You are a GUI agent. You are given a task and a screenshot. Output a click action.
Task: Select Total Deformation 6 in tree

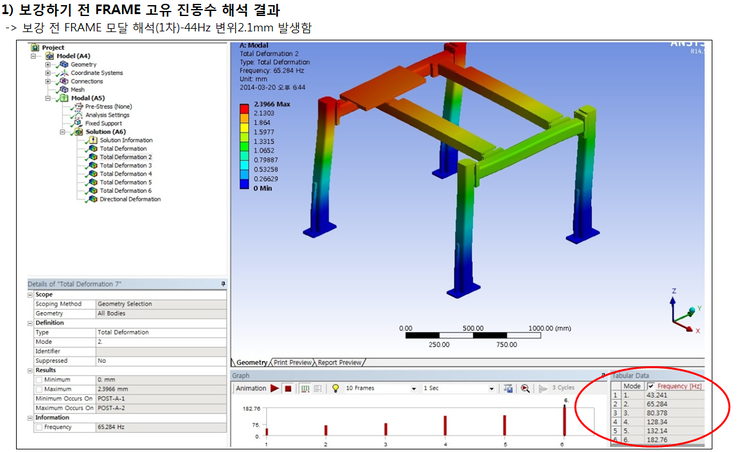[x=126, y=191]
